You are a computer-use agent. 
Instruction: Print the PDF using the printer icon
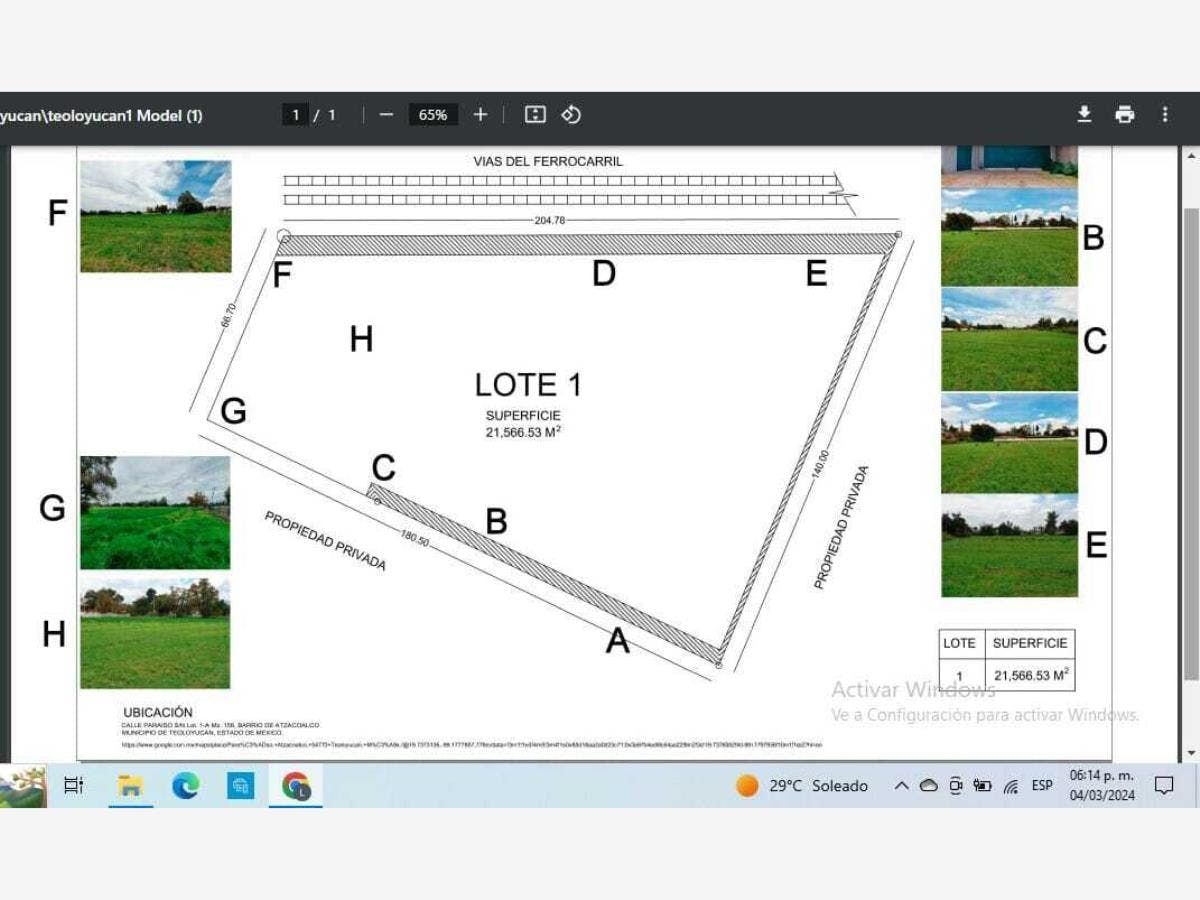click(x=1125, y=115)
